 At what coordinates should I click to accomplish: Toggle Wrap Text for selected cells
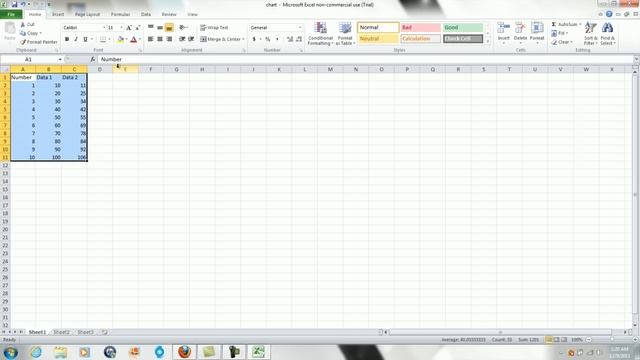tap(214, 27)
